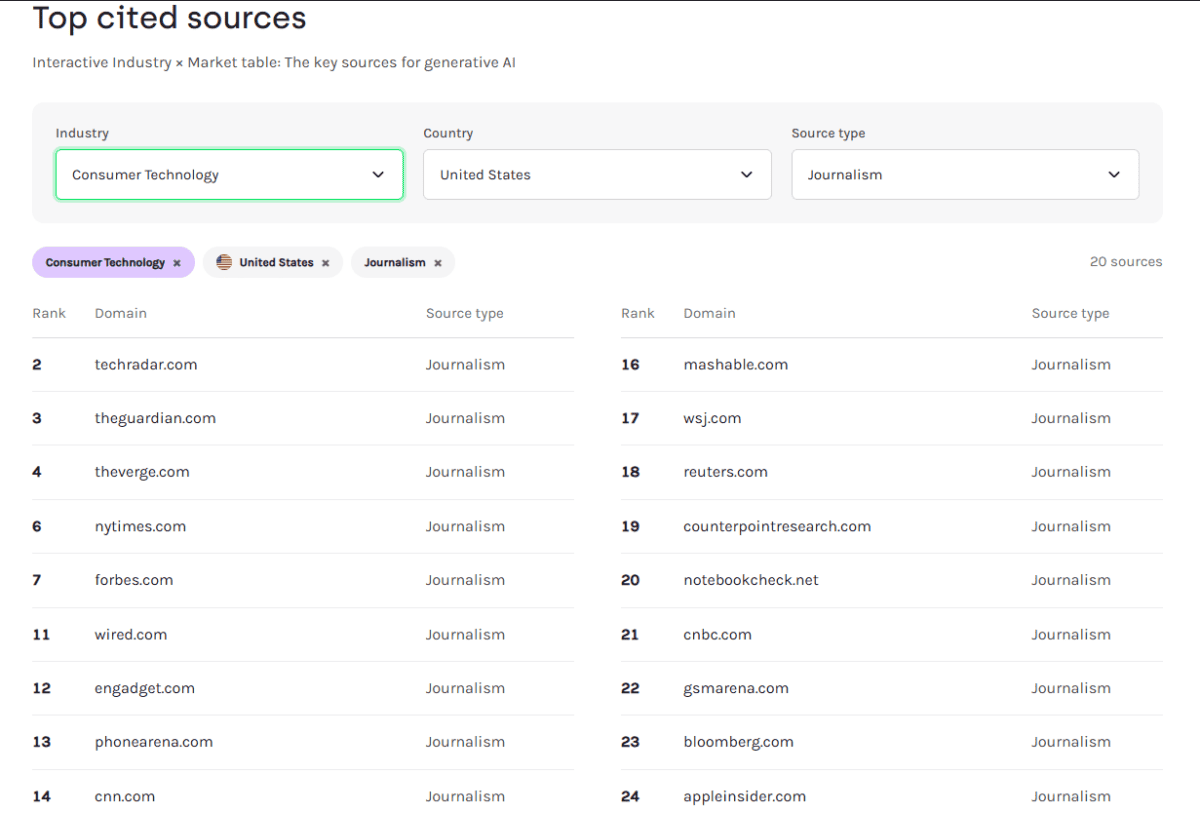This screenshot has width=1200, height=813.
Task: Open the Source type dropdown showing Journalism
Action: 965,174
